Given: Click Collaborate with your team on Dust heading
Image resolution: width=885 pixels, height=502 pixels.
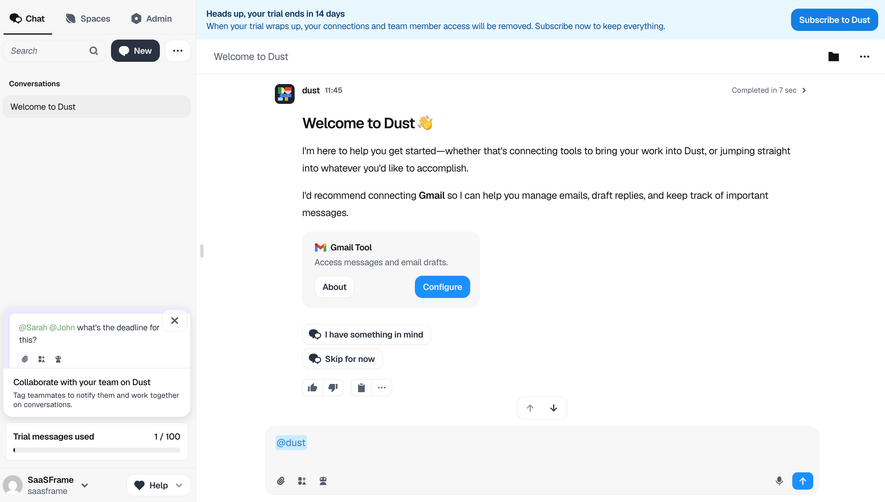Looking at the screenshot, I should click(82, 382).
